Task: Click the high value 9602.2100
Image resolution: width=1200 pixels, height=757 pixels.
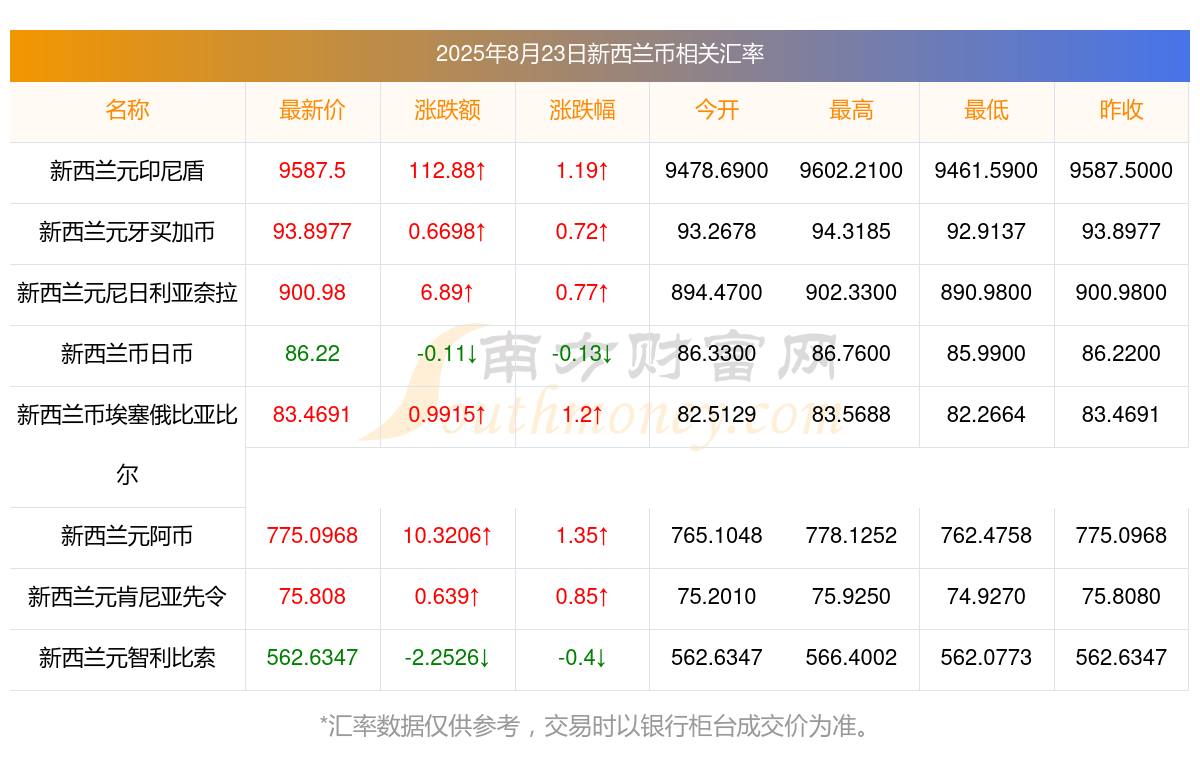Action: tap(851, 171)
